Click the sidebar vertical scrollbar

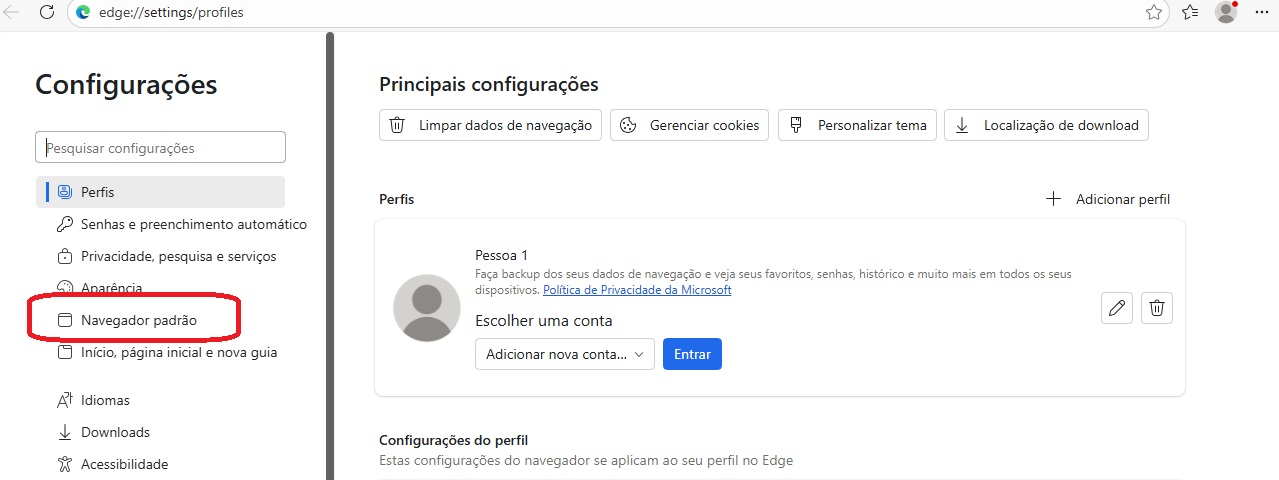point(329,255)
